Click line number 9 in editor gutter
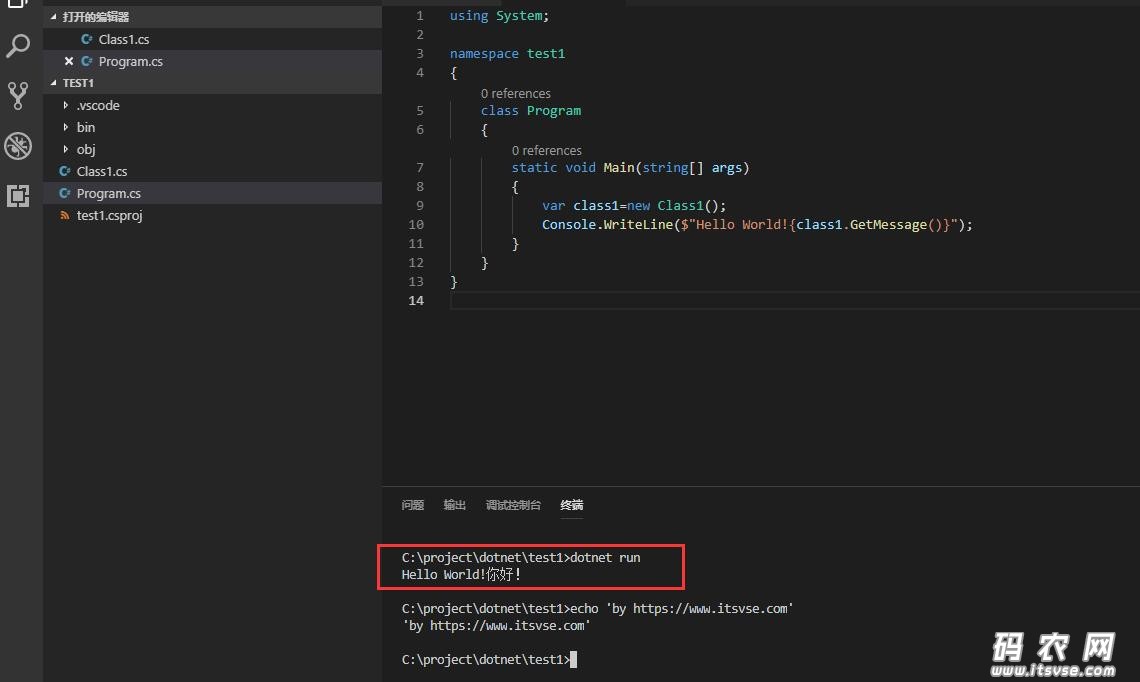The width and height of the screenshot is (1140, 682). 420,206
